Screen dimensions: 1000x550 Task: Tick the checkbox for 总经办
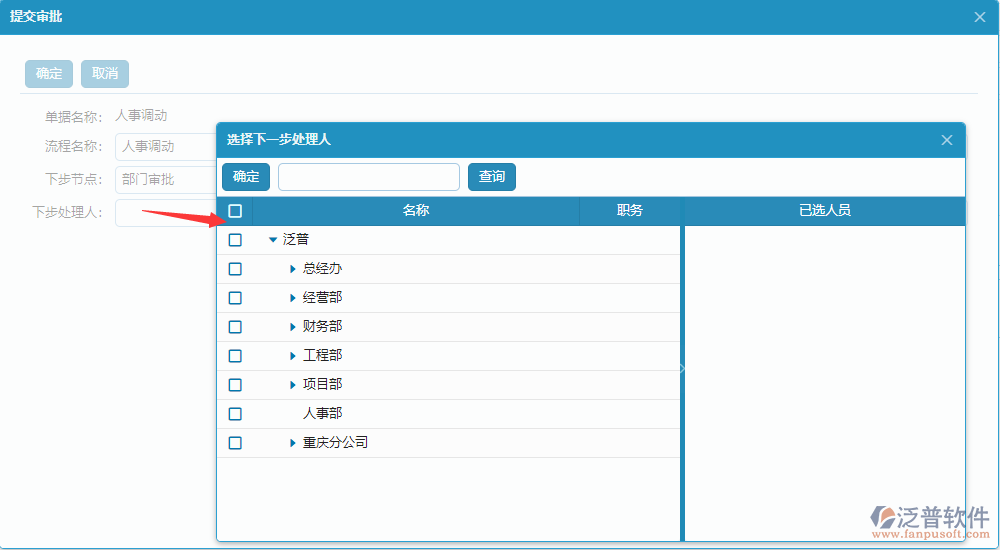(235, 269)
